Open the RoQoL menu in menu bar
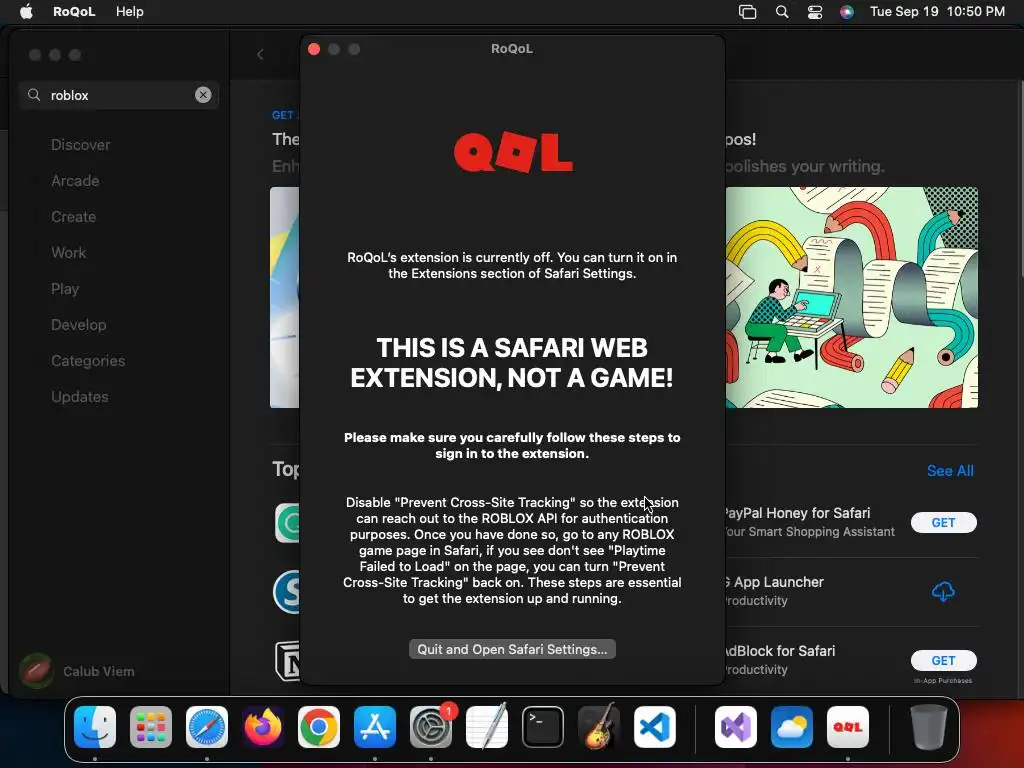This screenshot has width=1024, height=768. tap(74, 12)
